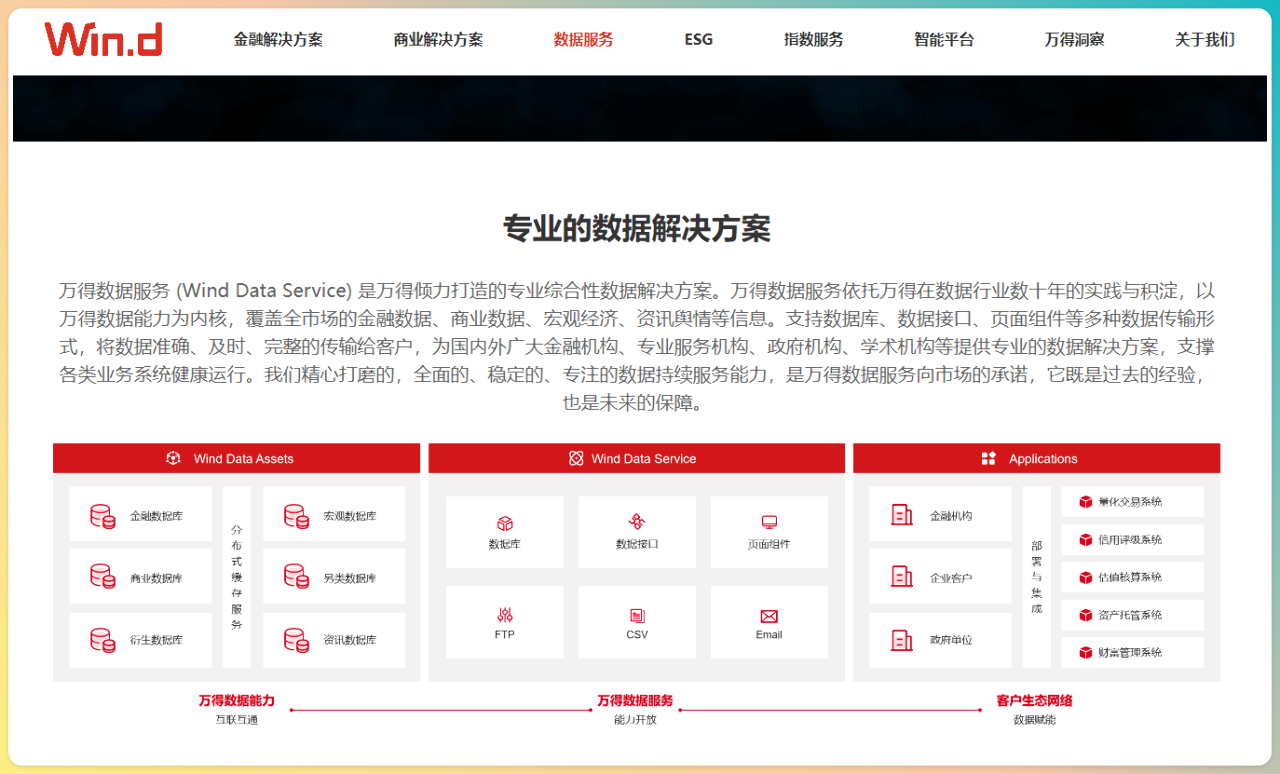The height and width of the screenshot is (774, 1280).
Task: Open the 商业解决方案 menu
Action: coord(438,40)
